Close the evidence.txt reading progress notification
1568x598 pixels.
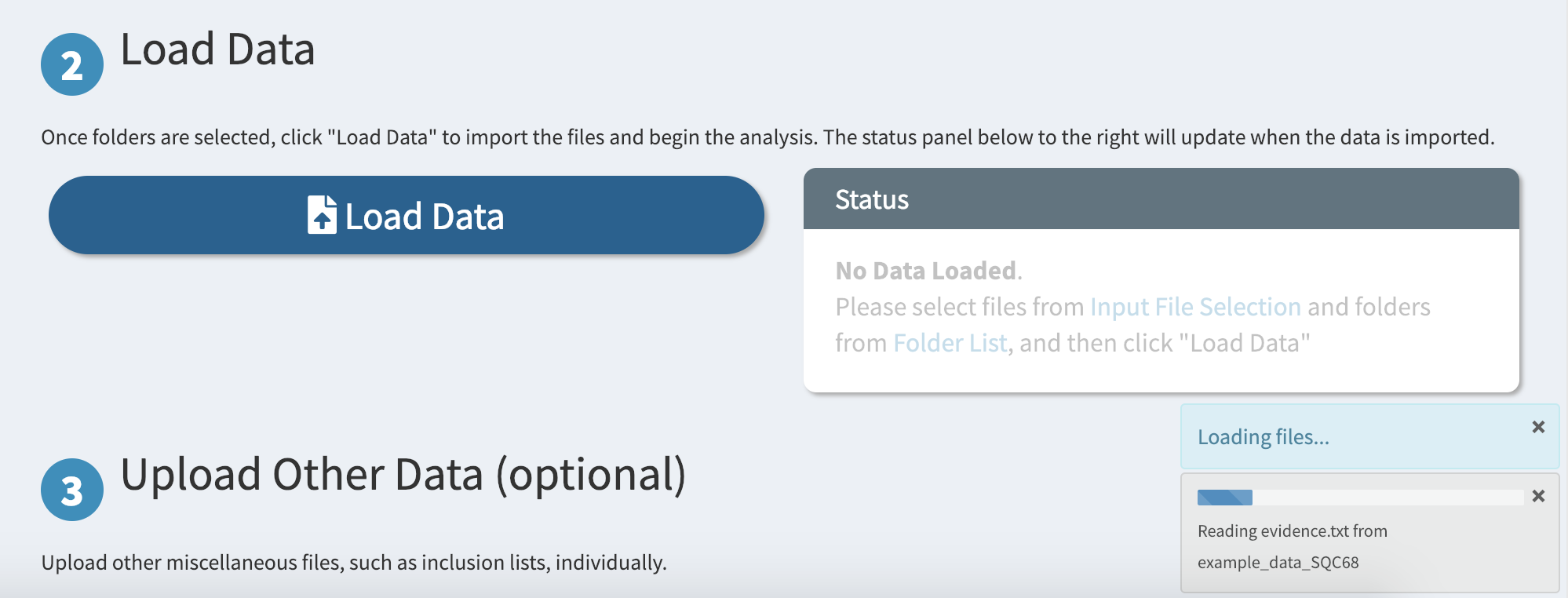coord(1538,496)
